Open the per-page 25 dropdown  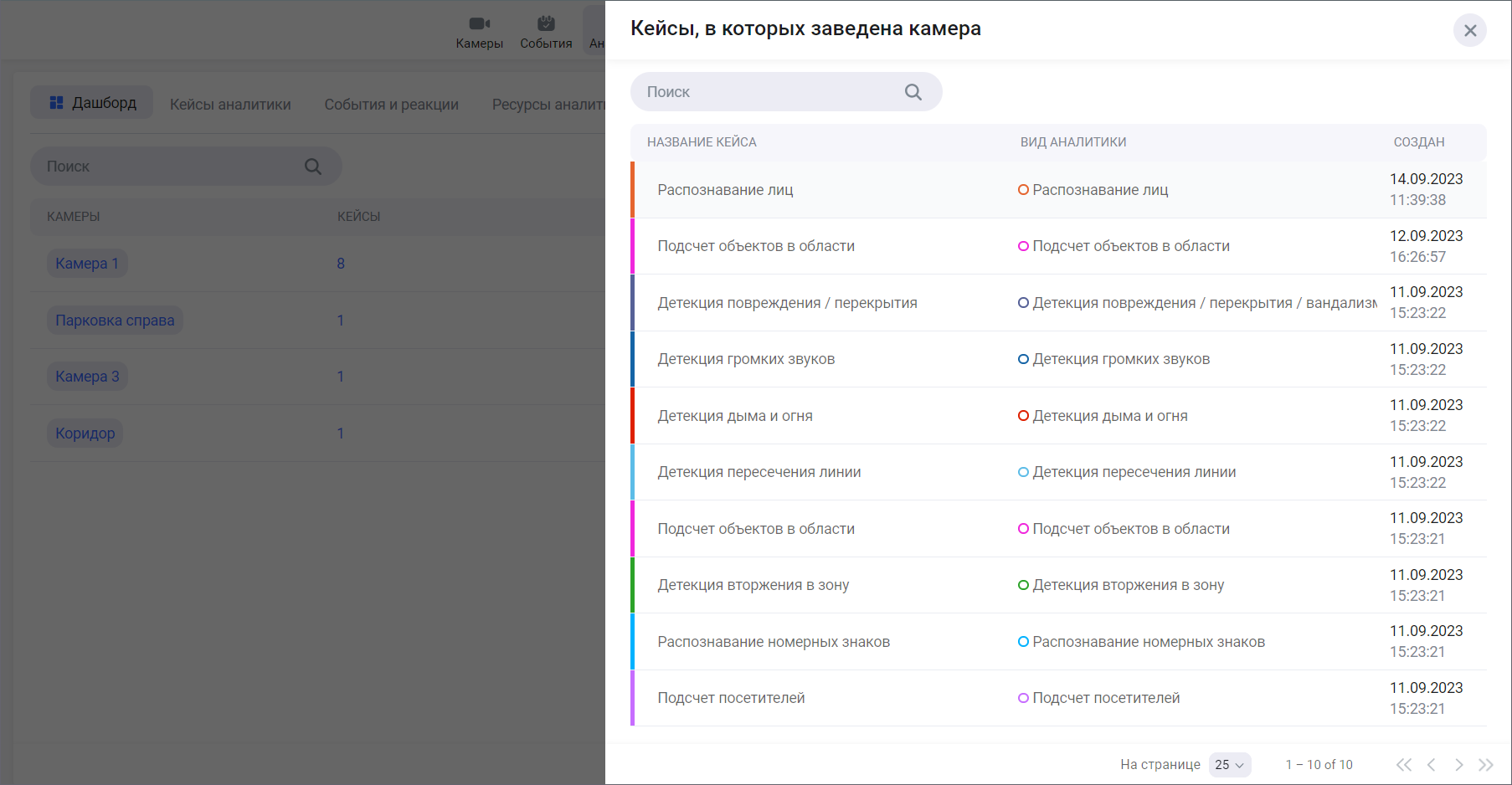(x=1229, y=765)
